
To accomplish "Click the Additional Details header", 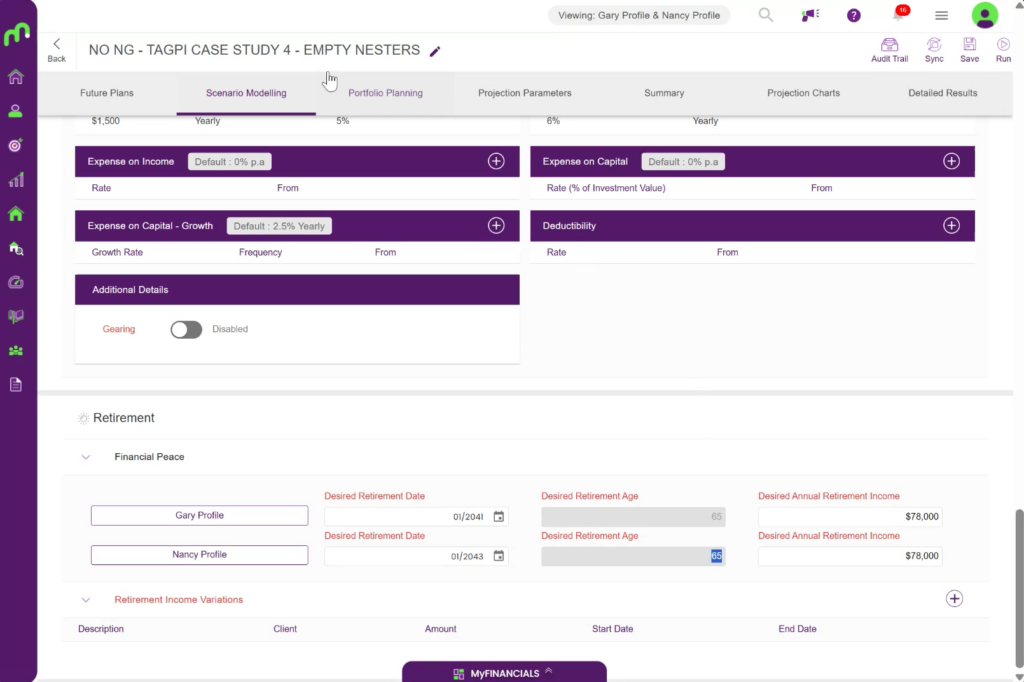I will coord(297,289).
